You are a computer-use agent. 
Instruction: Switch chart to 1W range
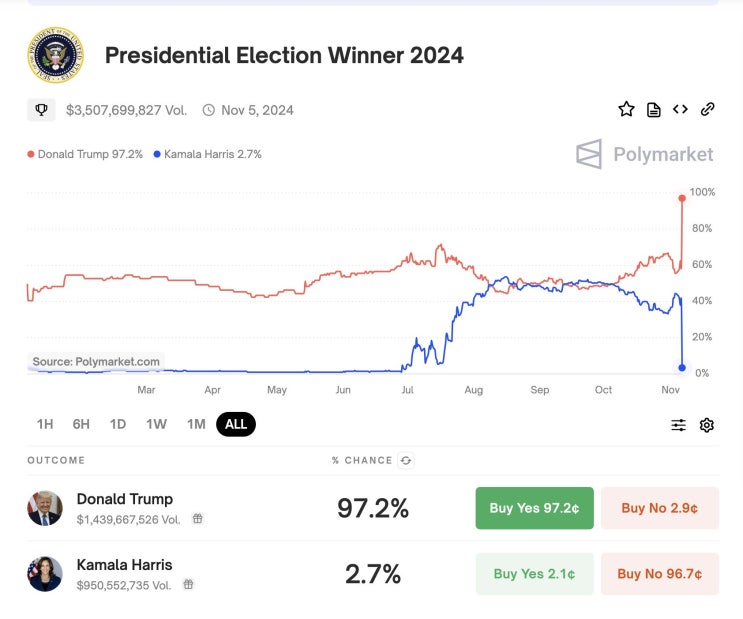pyautogui.click(x=156, y=424)
